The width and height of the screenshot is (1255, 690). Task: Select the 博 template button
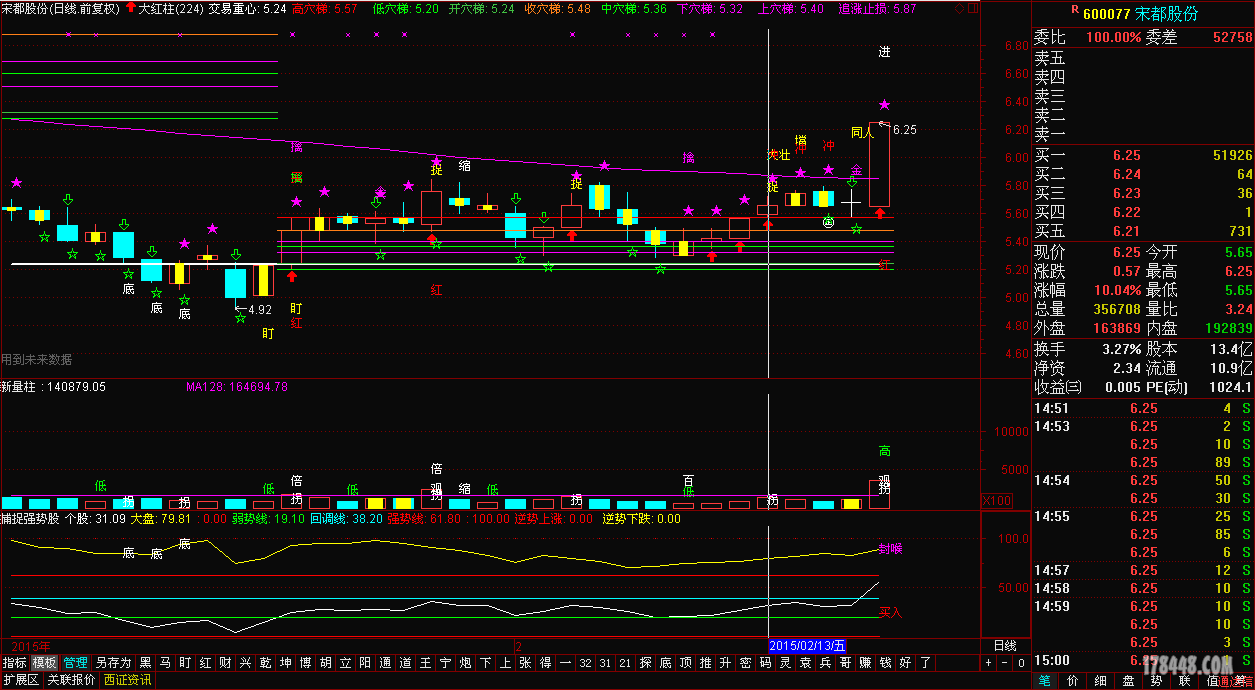[305, 662]
